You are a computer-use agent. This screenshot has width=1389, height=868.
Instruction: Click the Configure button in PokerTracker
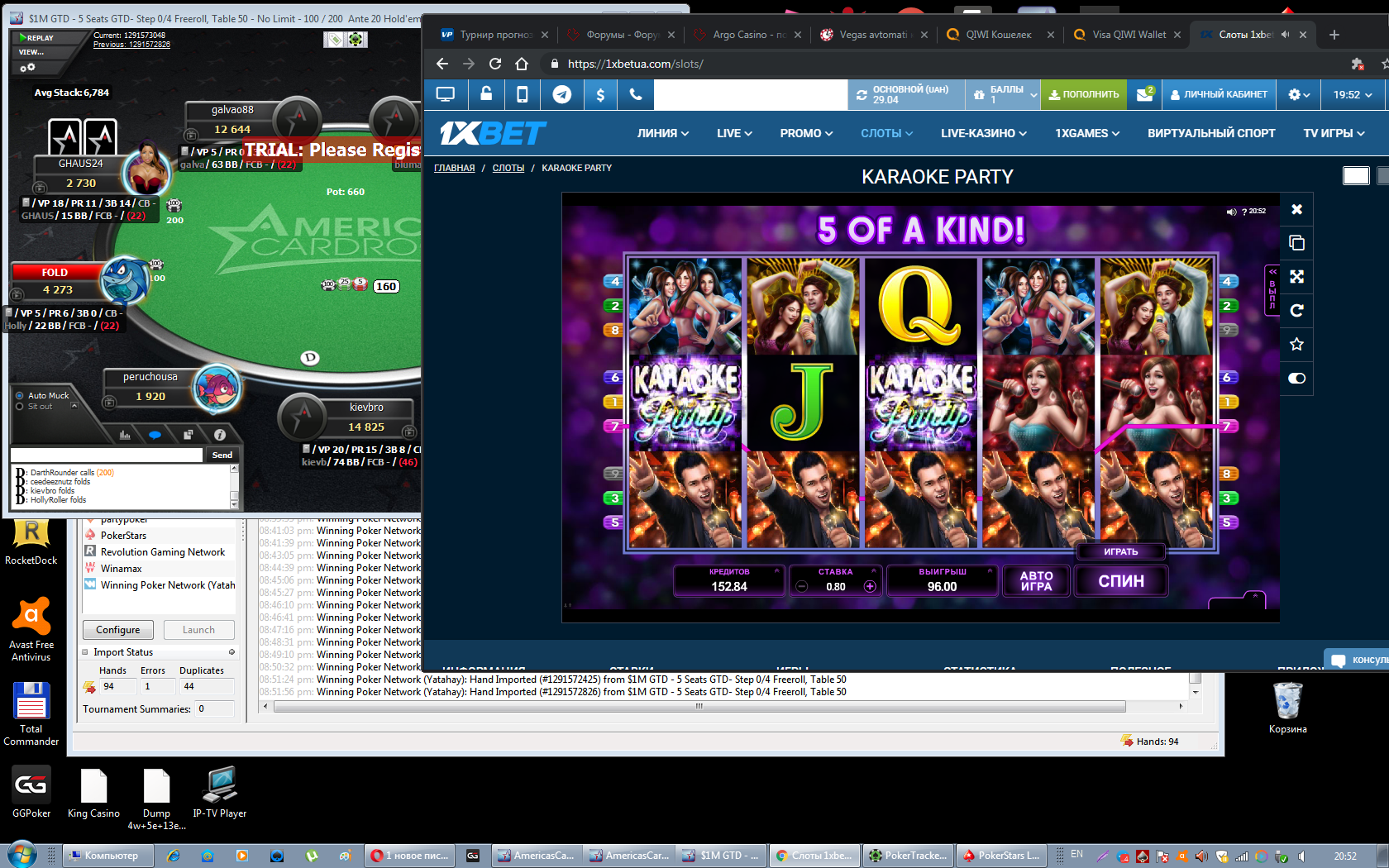pos(118,630)
